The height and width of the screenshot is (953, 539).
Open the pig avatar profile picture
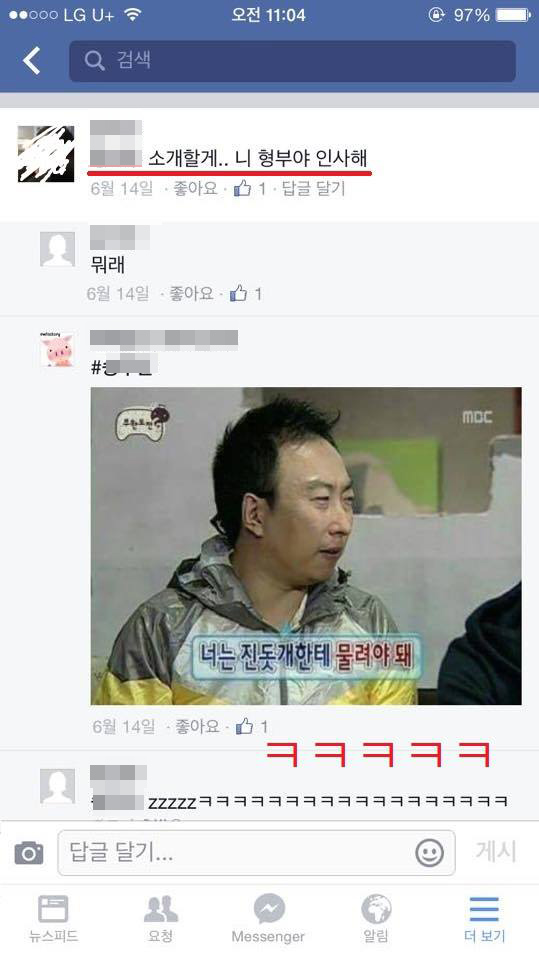pyautogui.click(x=57, y=349)
